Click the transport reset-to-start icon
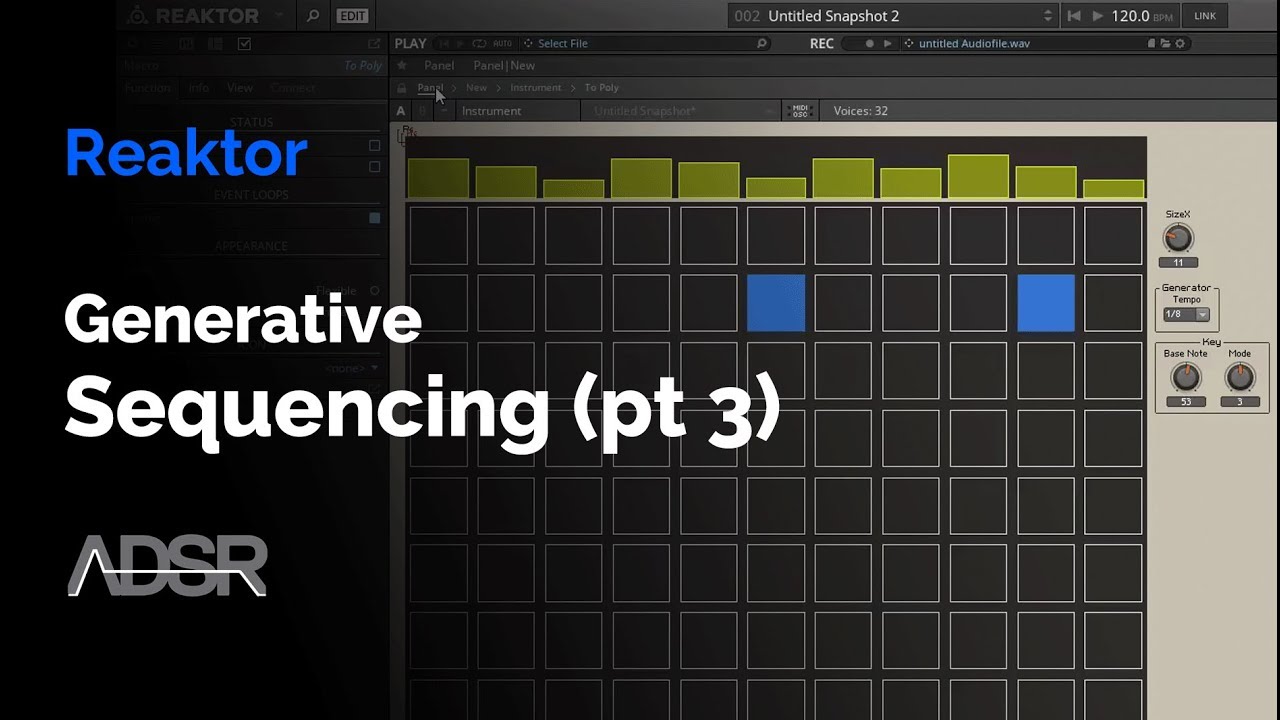Viewport: 1280px width, 720px height. [x=1074, y=15]
